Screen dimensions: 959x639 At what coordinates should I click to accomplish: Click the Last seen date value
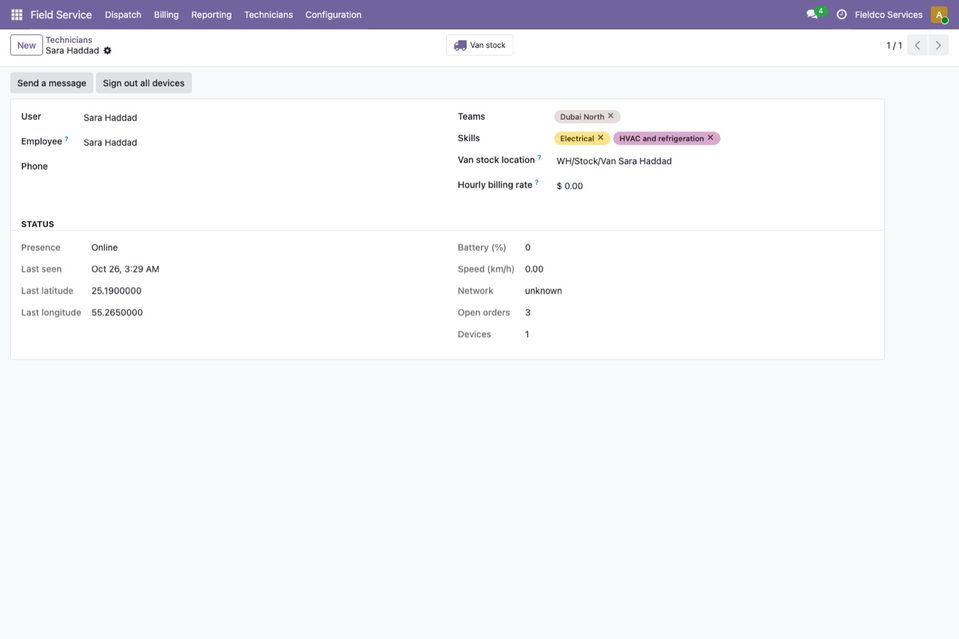(125, 269)
